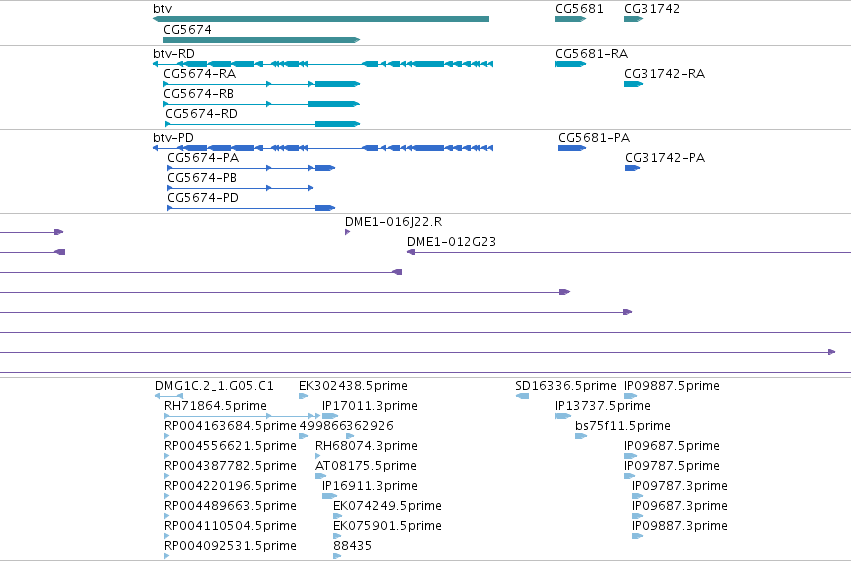Select AT08175.5prime EST label
Screen dimensions: 851x561
coord(366,466)
